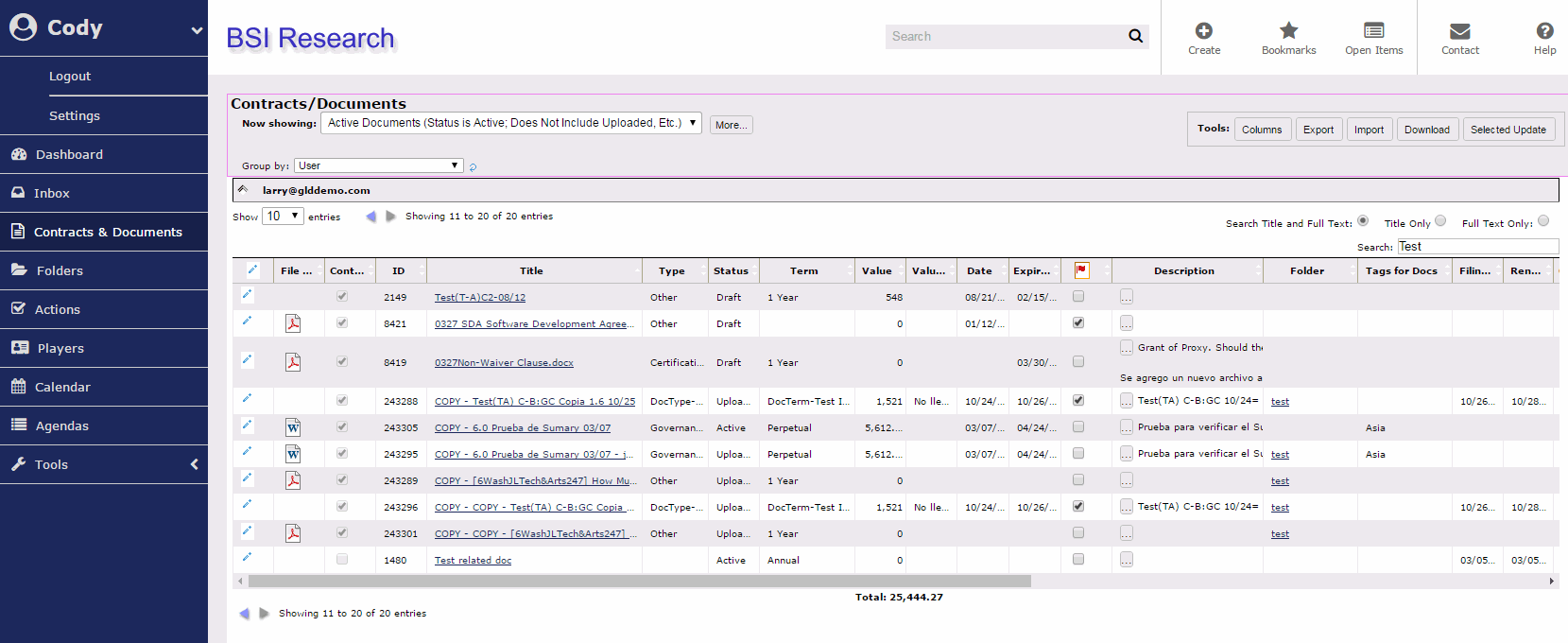Viewport: 1568px width, 643px height.
Task: Click the search magnifier icon
Action: point(1135,37)
